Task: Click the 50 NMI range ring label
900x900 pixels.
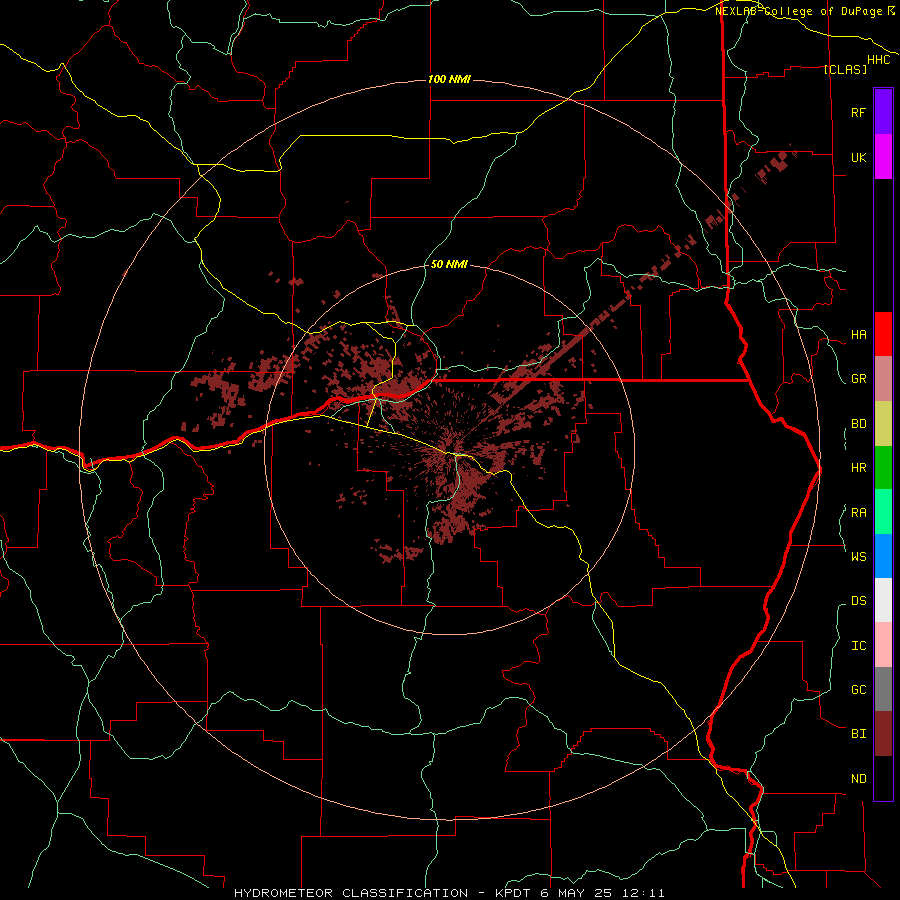Action: coord(449,265)
